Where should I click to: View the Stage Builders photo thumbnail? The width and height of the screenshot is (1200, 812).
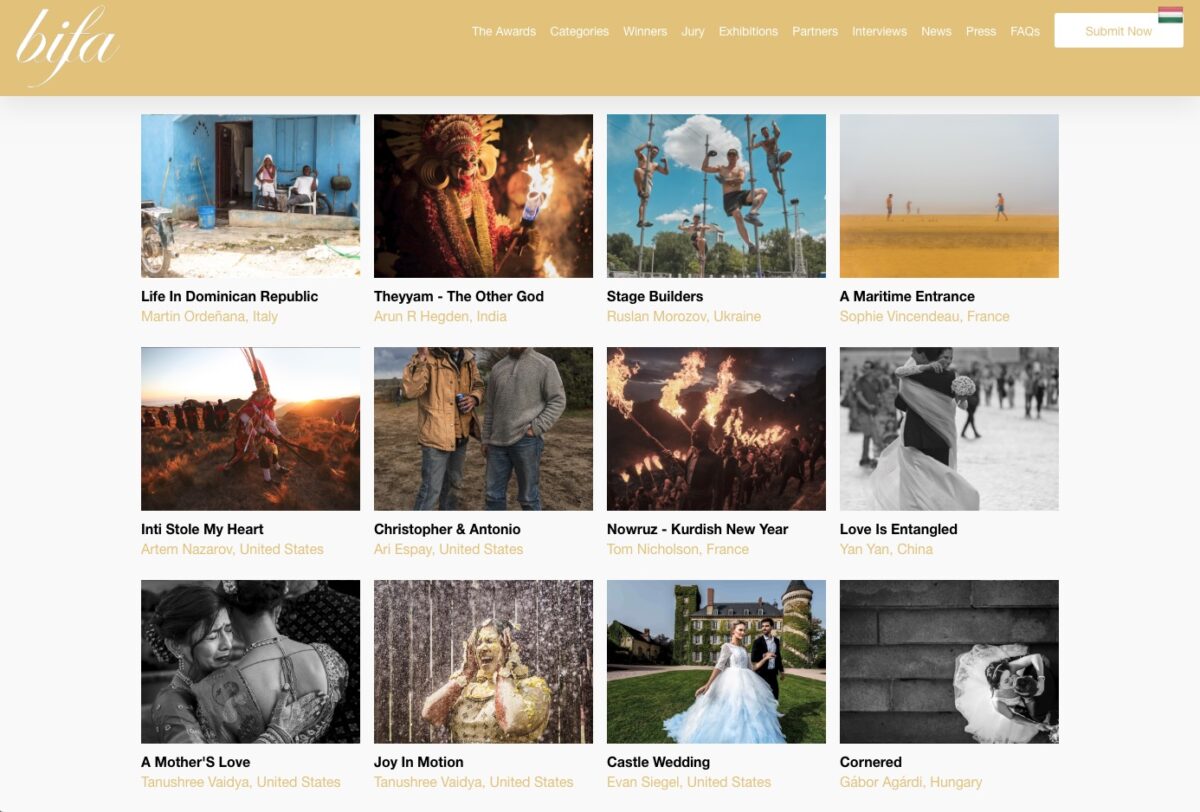(716, 195)
